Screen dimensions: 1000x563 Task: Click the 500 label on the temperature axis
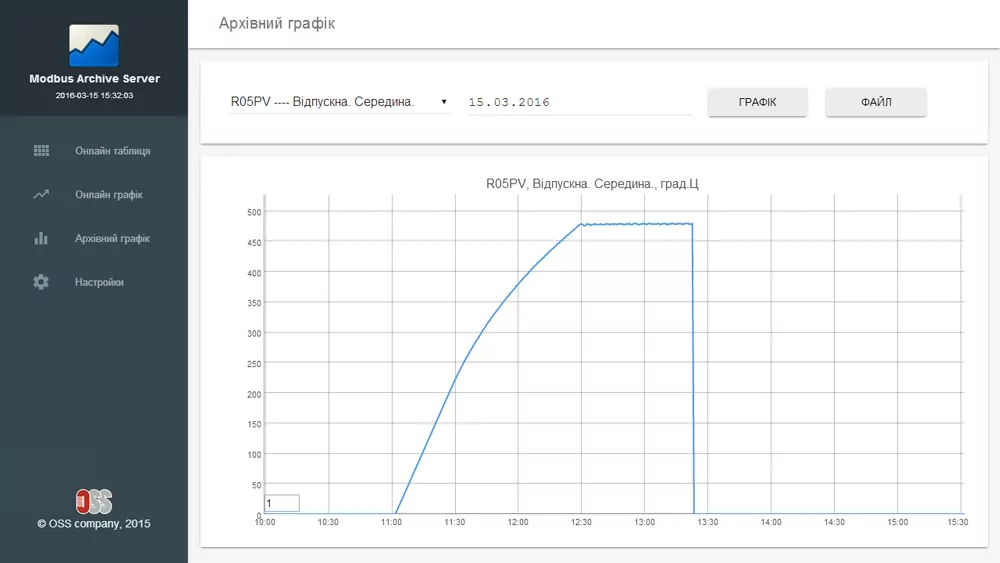[254, 212]
